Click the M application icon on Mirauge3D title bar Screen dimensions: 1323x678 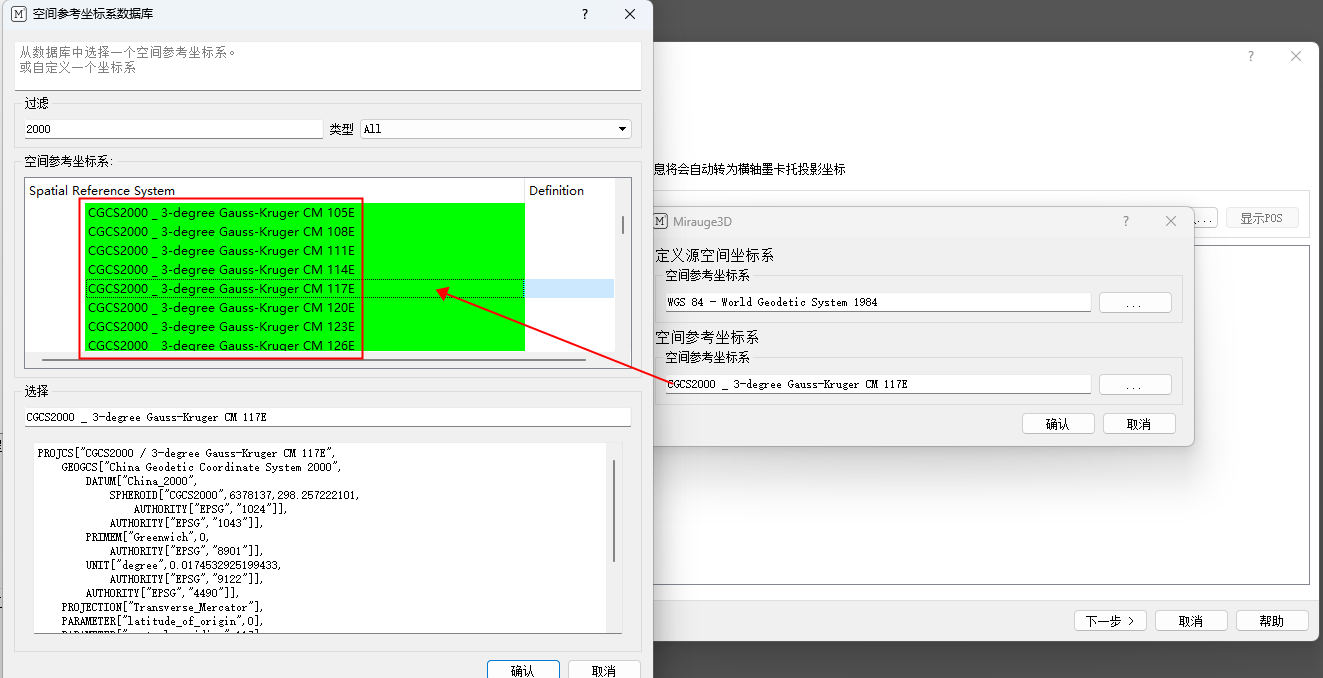pos(661,221)
